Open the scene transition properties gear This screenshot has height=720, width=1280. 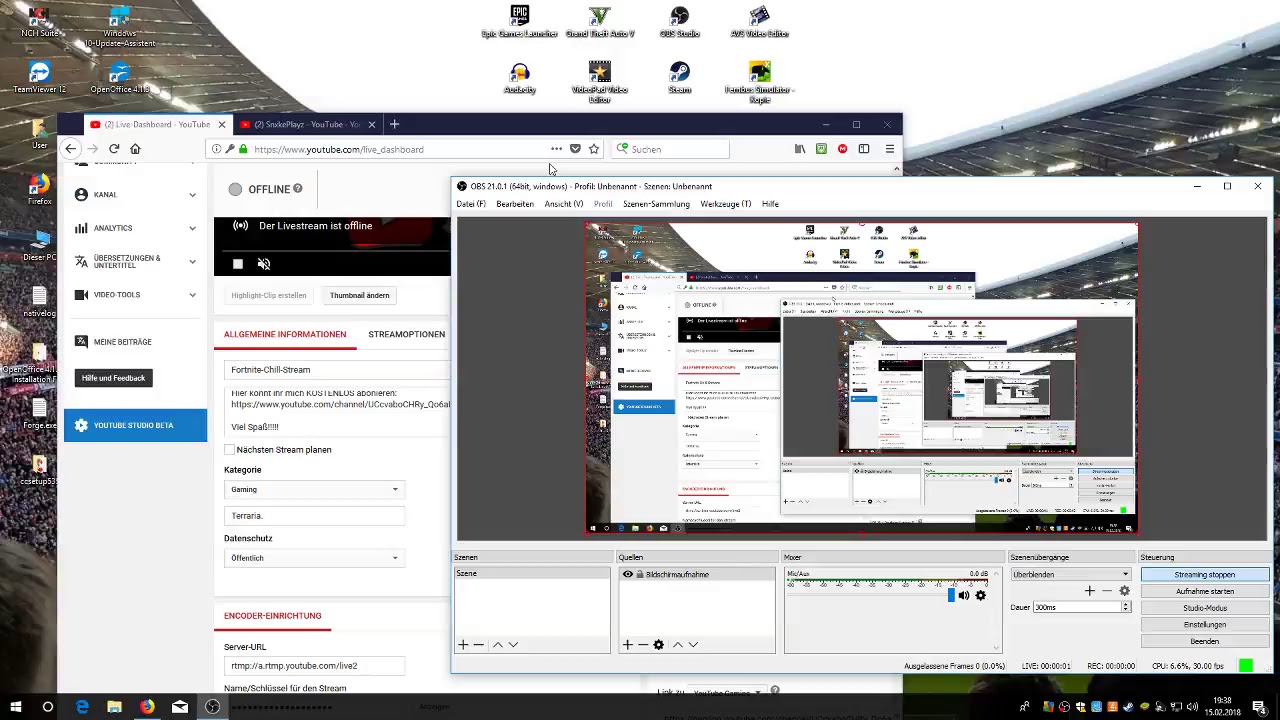1124,591
